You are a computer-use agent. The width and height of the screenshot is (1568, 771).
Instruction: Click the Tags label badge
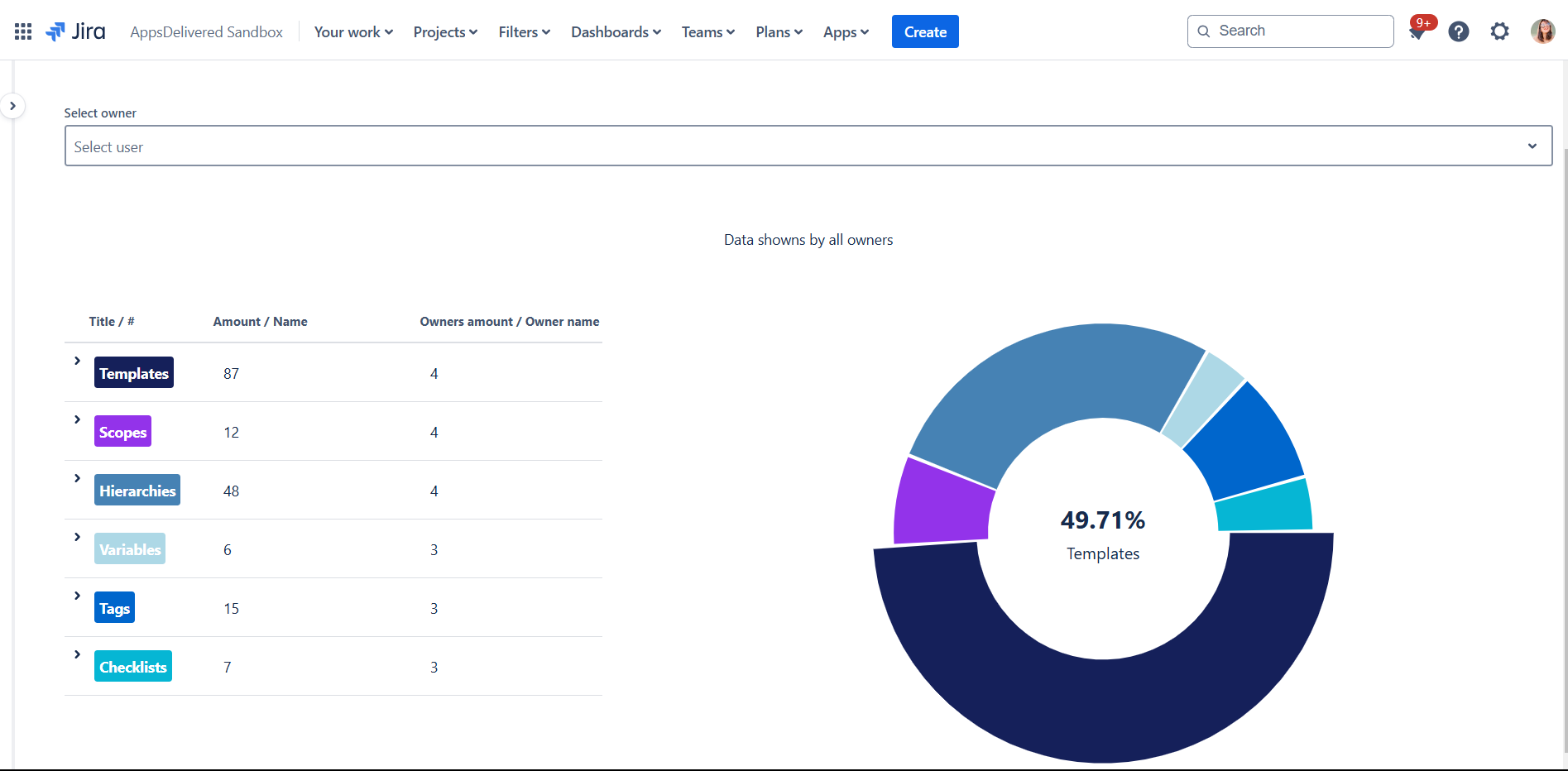114,608
